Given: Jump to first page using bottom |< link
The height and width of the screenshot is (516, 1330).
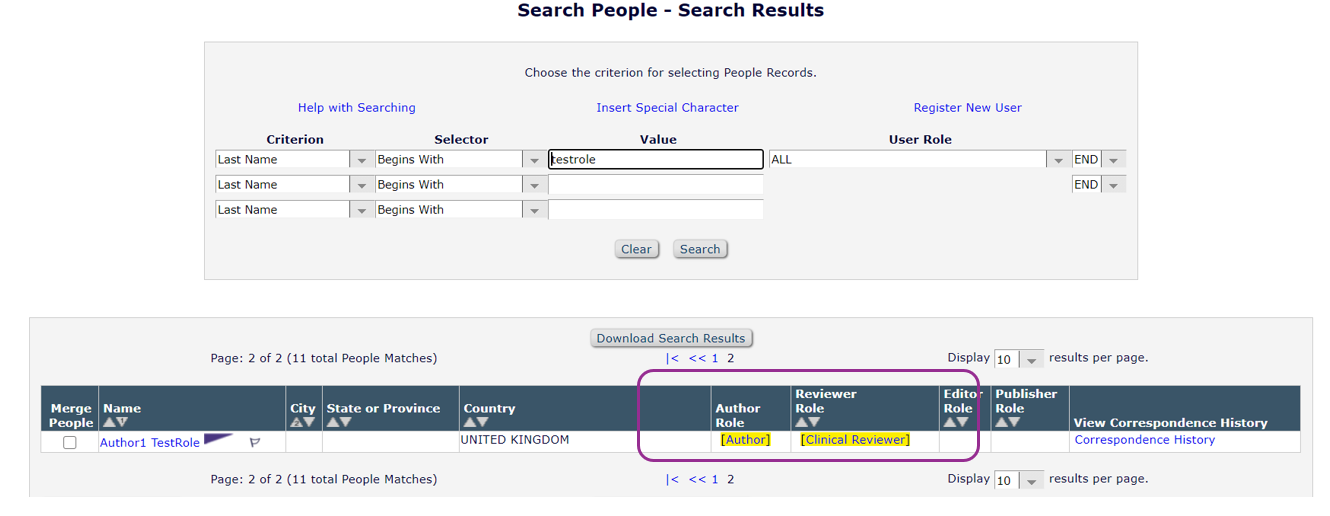Looking at the screenshot, I should (672, 480).
